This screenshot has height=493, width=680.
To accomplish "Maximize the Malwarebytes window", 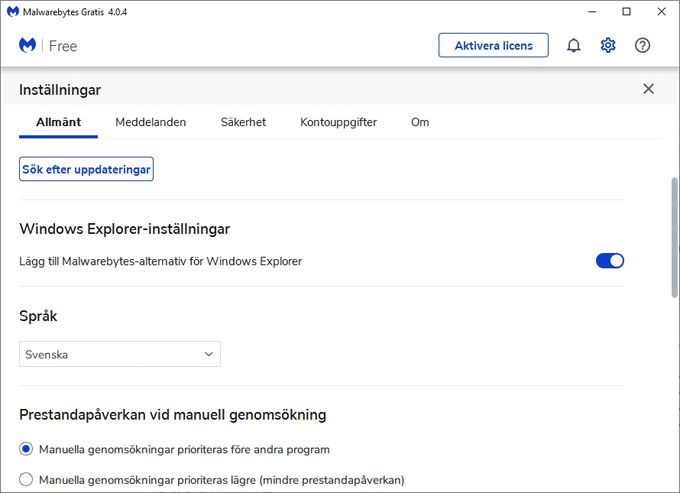I will (626, 12).
